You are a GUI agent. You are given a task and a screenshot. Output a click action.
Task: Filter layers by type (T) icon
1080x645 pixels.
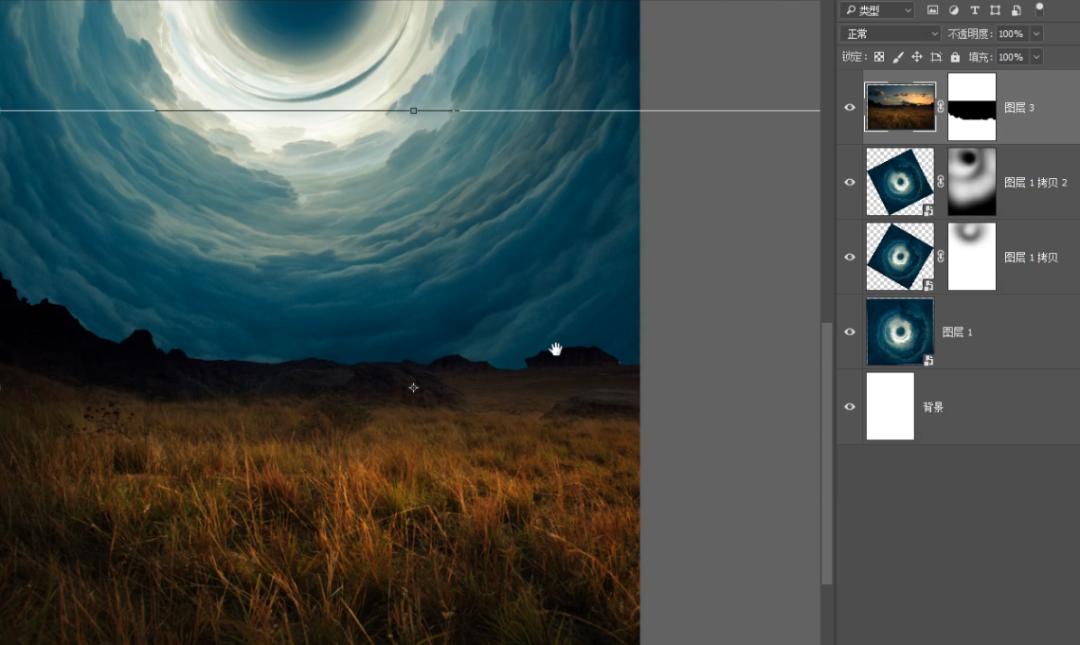(x=974, y=10)
